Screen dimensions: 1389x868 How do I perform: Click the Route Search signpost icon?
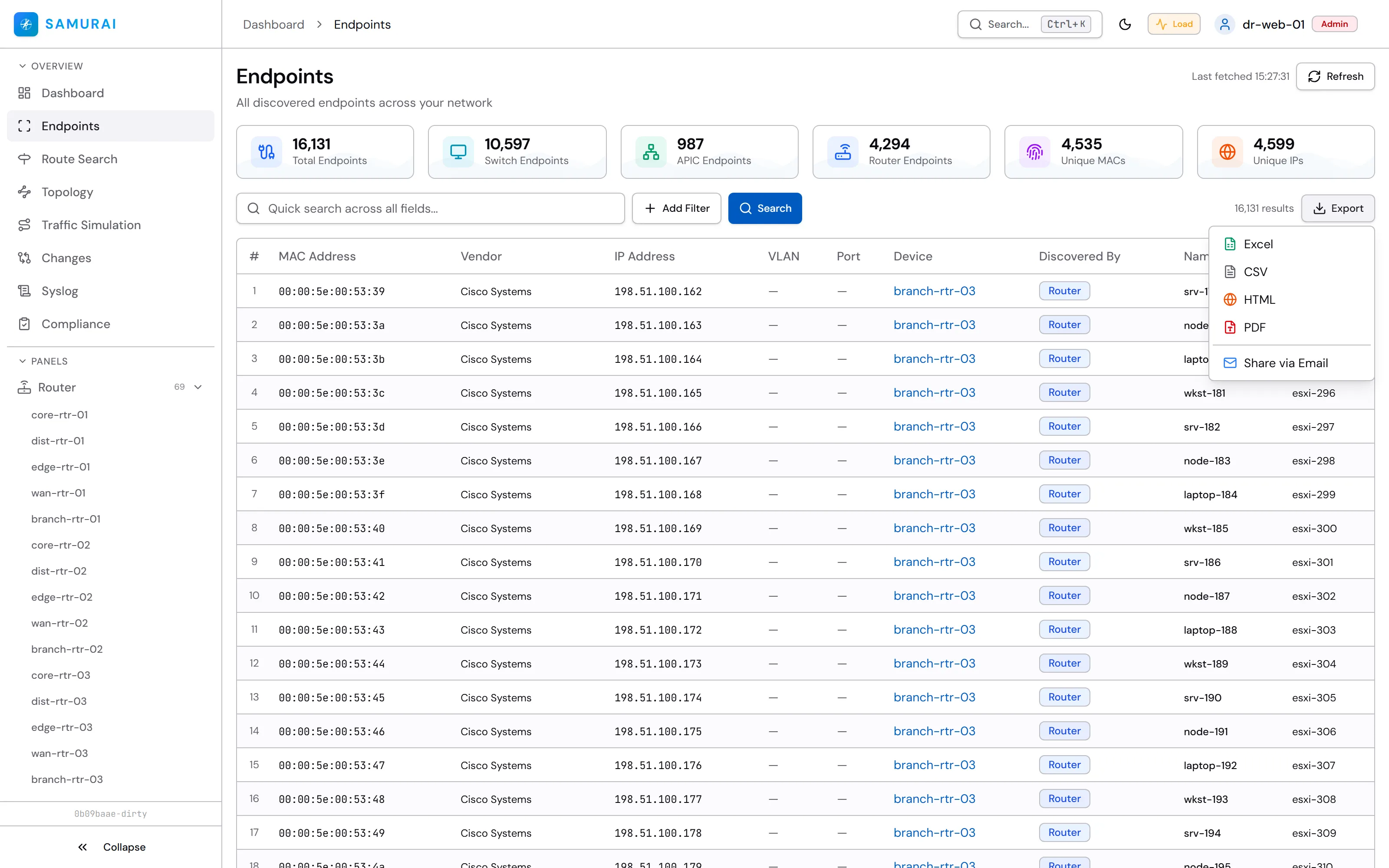24,159
